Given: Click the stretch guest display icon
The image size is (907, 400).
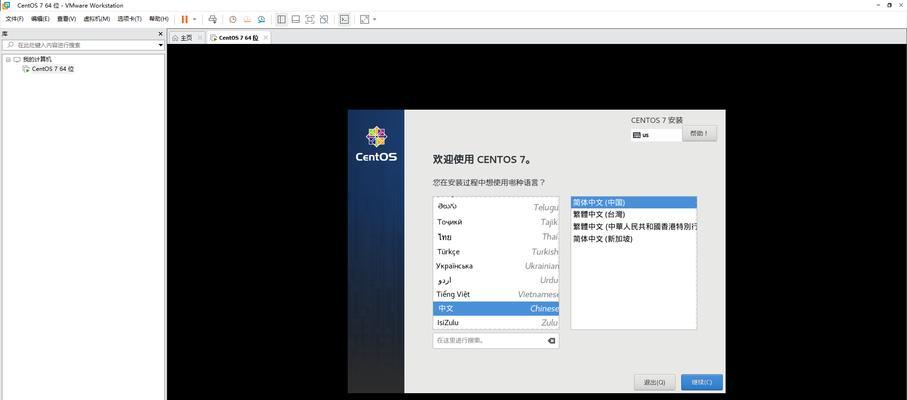Looking at the screenshot, I should (x=364, y=19).
